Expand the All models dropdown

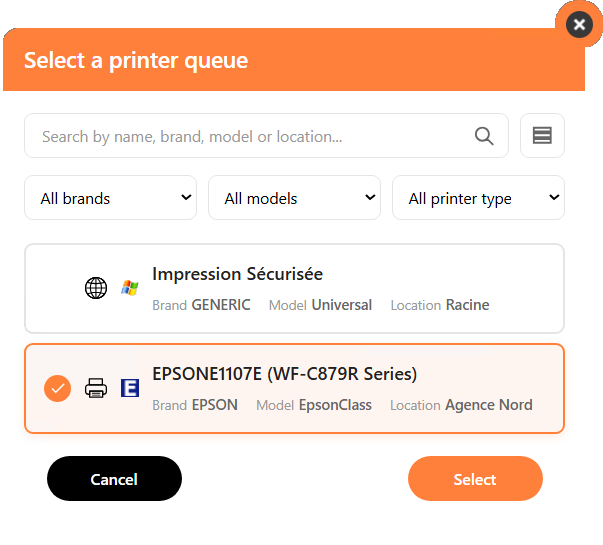[294, 198]
